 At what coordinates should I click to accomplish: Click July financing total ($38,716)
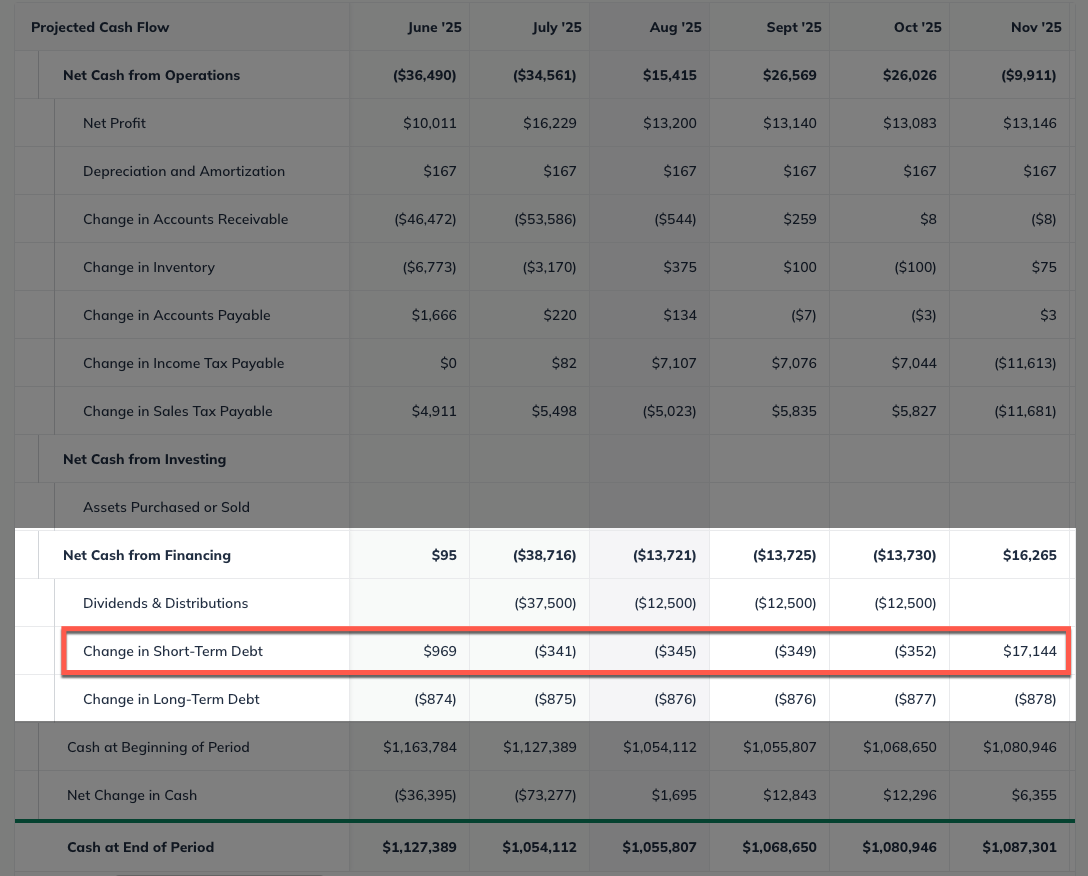point(545,555)
